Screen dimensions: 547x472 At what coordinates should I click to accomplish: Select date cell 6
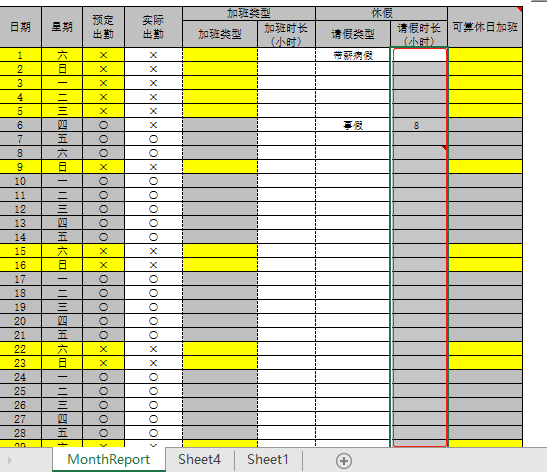click(x=20, y=125)
